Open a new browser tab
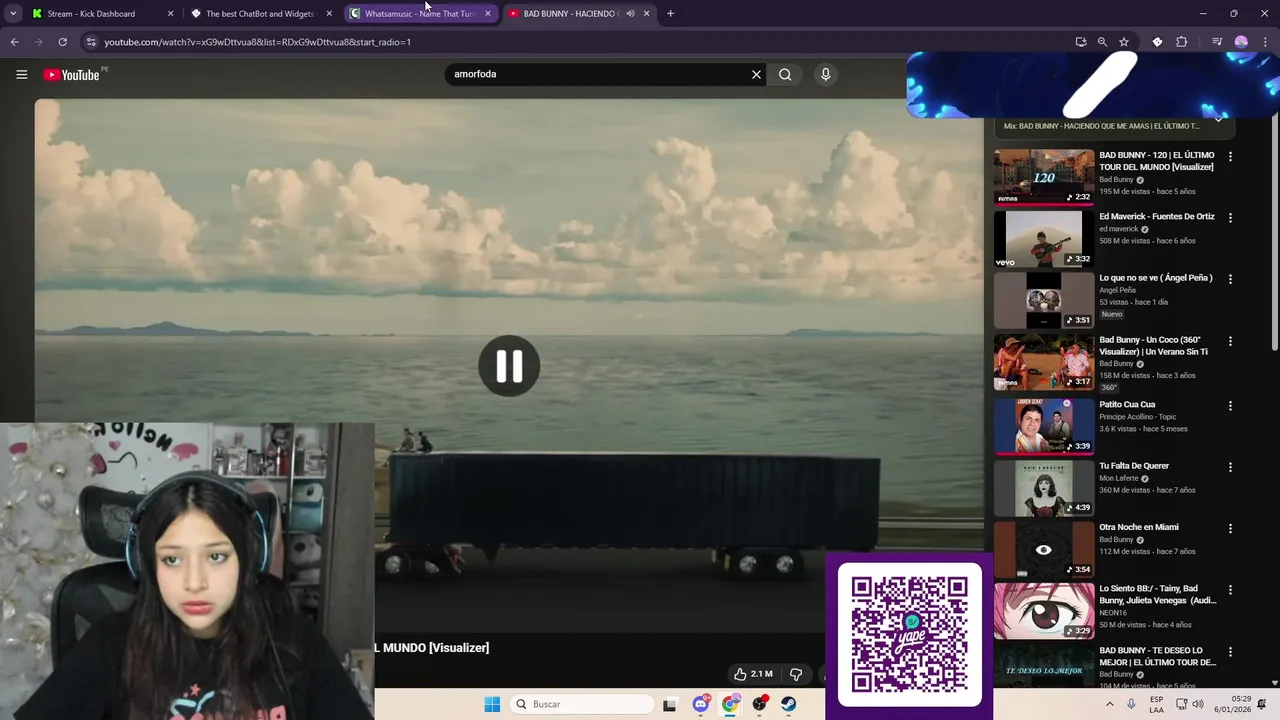 pyautogui.click(x=670, y=14)
